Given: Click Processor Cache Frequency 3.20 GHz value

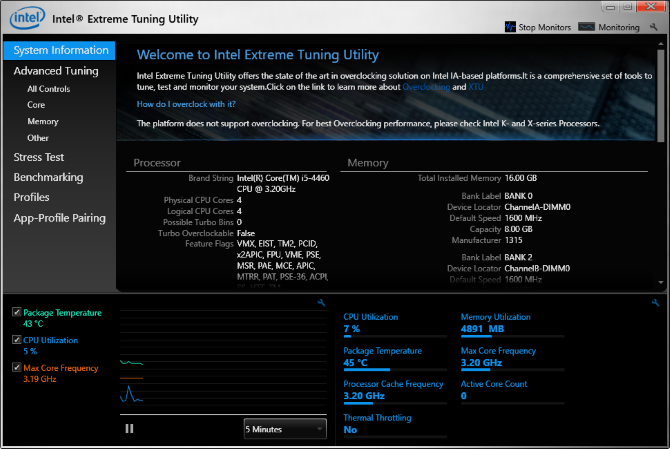Looking at the screenshot, I should pos(364,396).
